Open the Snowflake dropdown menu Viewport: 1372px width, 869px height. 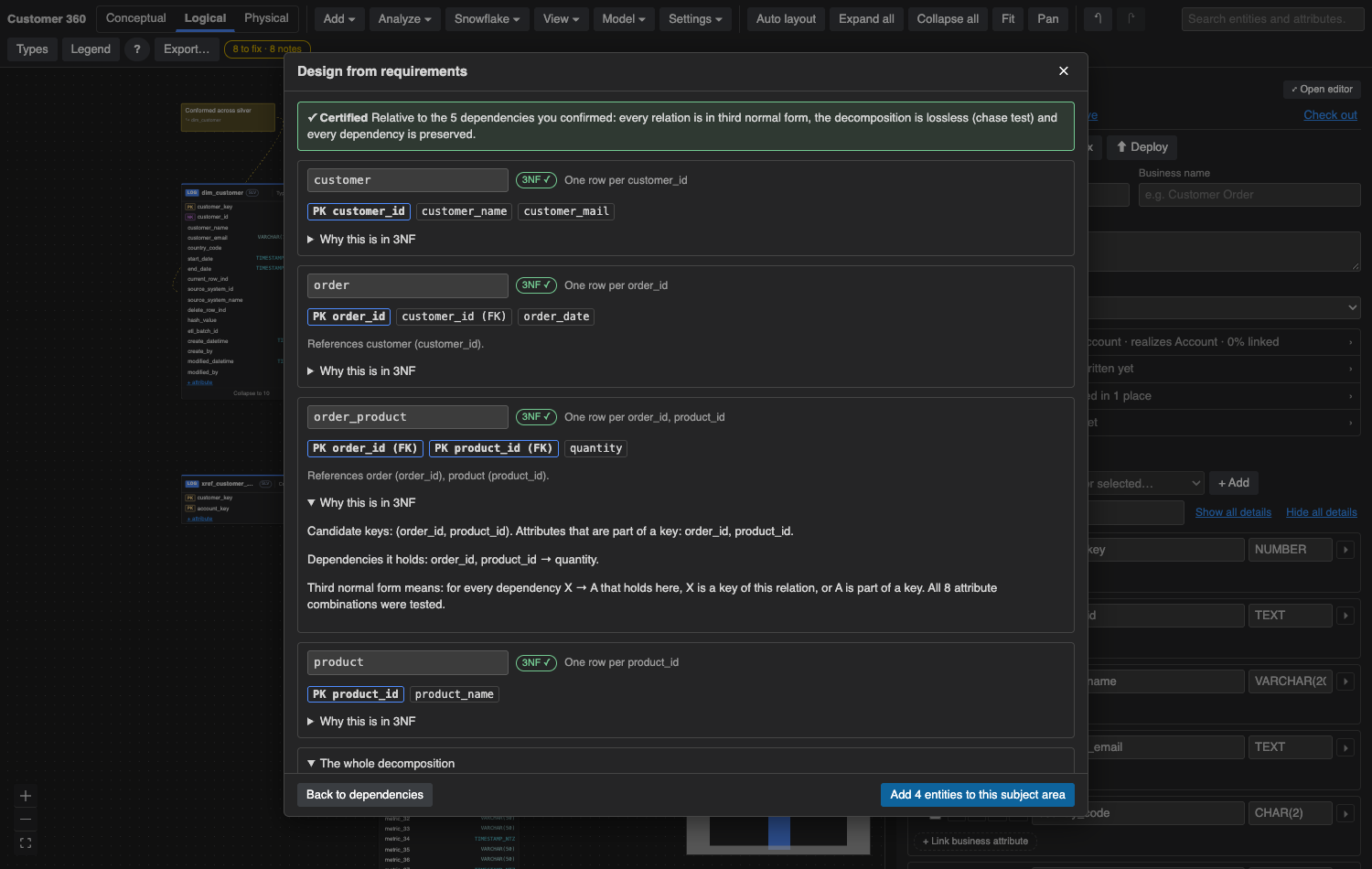click(x=488, y=19)
